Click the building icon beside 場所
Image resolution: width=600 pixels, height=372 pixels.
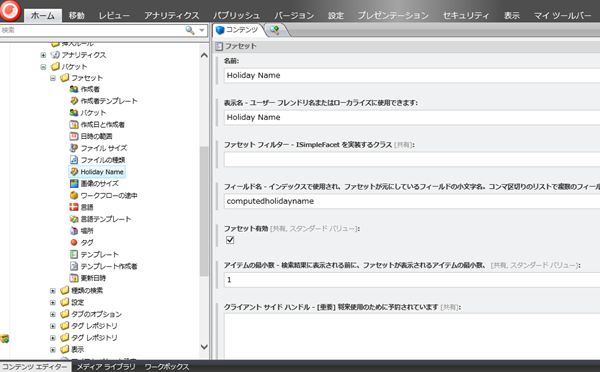(x=74, y=231)
